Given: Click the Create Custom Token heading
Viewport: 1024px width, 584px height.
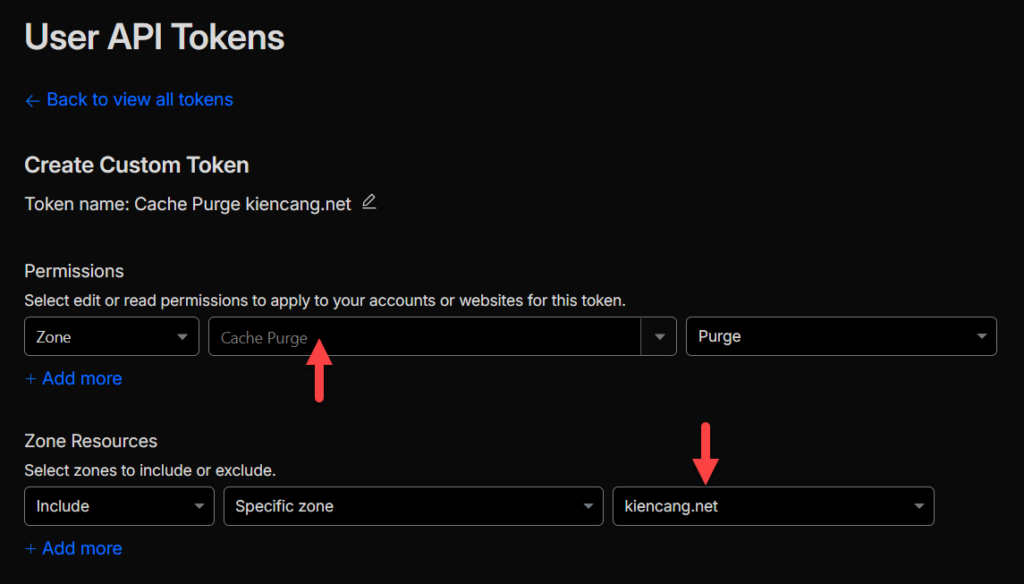Looking at the screenshot, I should coord(136,165).
